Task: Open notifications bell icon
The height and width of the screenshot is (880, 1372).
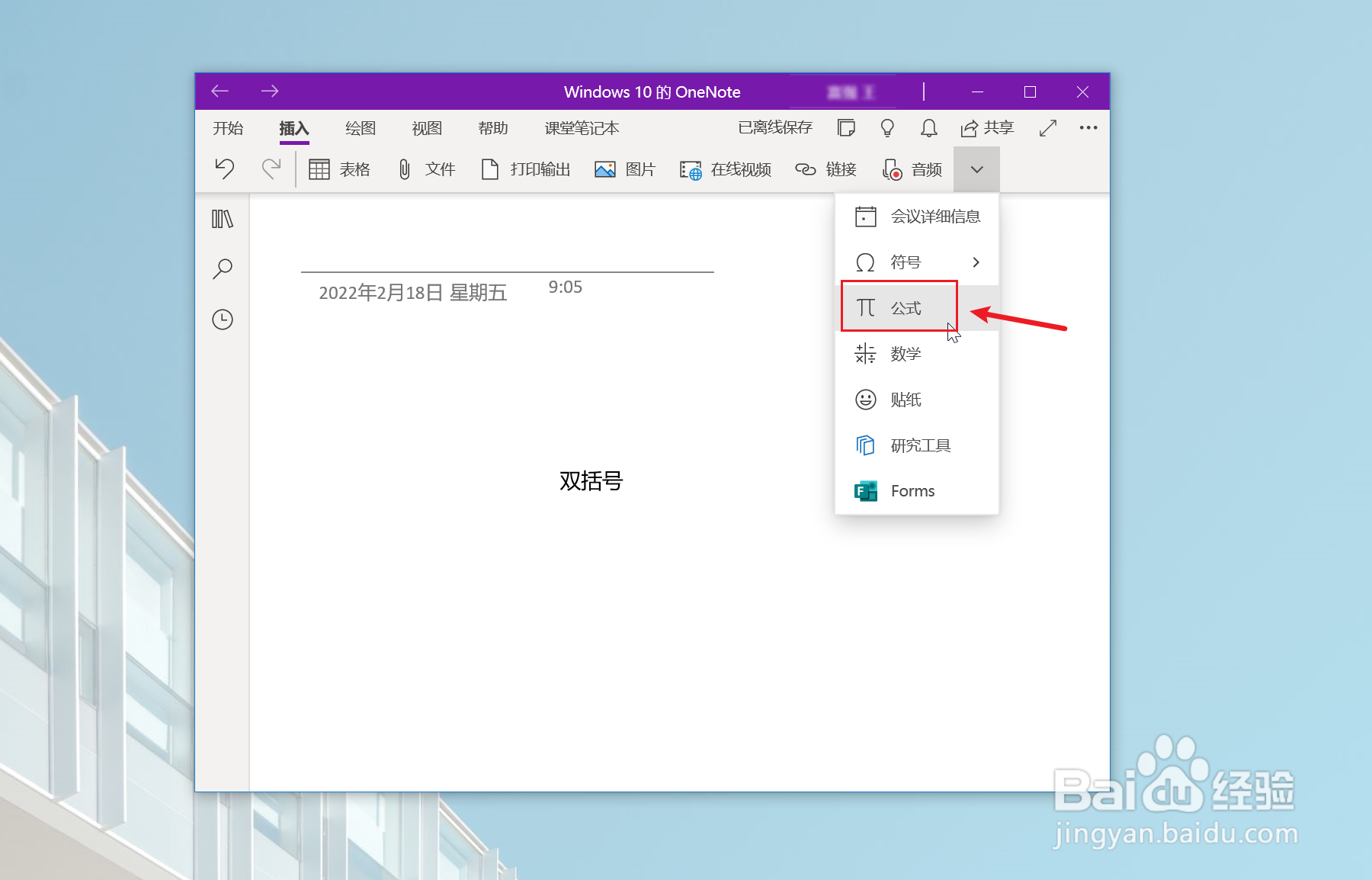Action: pos(928,128)
